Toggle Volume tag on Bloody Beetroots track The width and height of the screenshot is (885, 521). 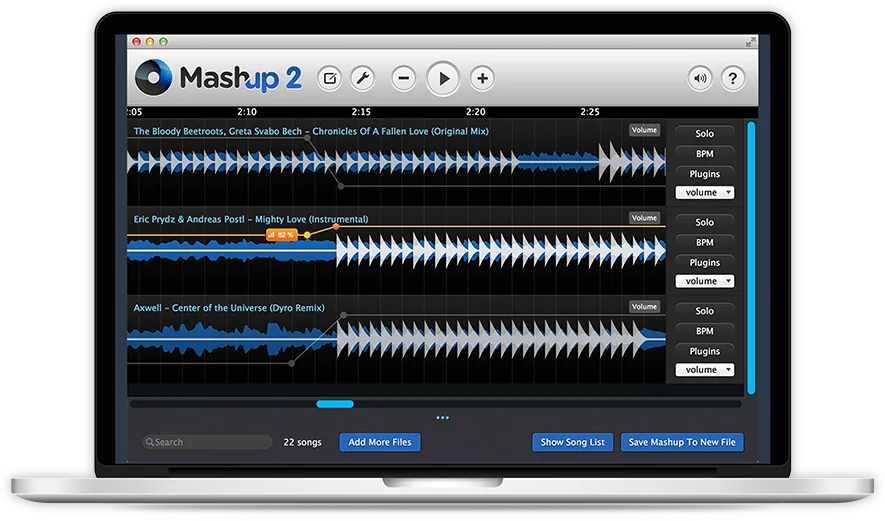645,130
